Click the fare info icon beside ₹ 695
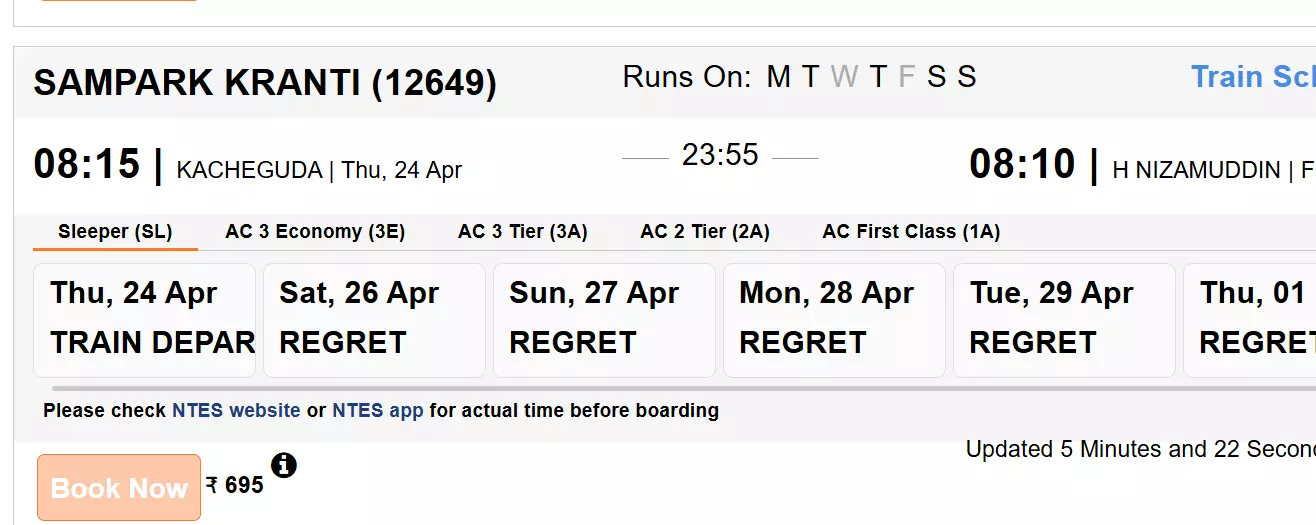Screen dimensions: 1316x525 click(284, 465)
